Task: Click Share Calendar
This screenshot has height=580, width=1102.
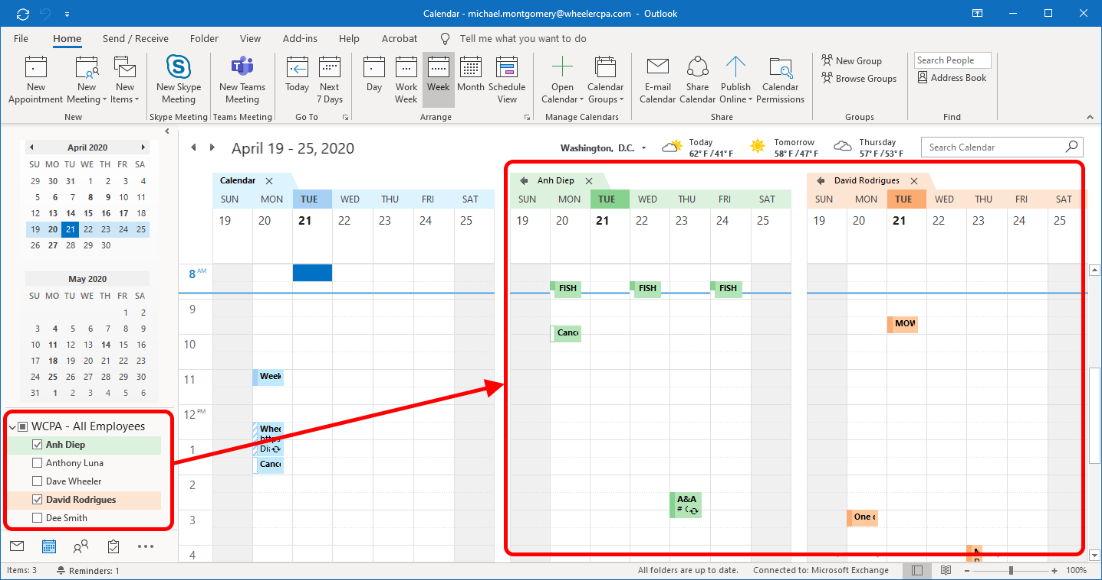Action: [697, 80]
